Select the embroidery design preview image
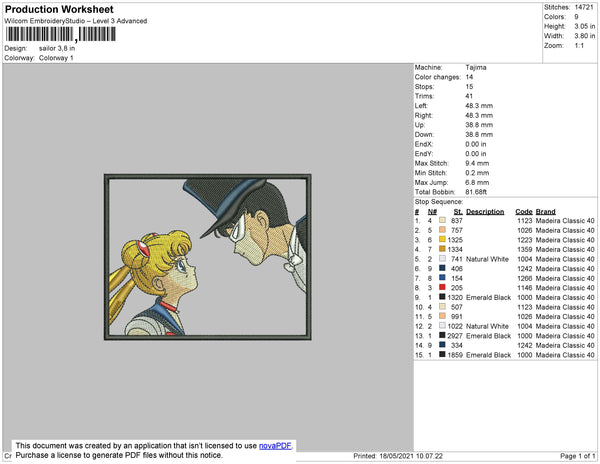The height and width of the screenshot is (464, 600). (x=208, y=257)
